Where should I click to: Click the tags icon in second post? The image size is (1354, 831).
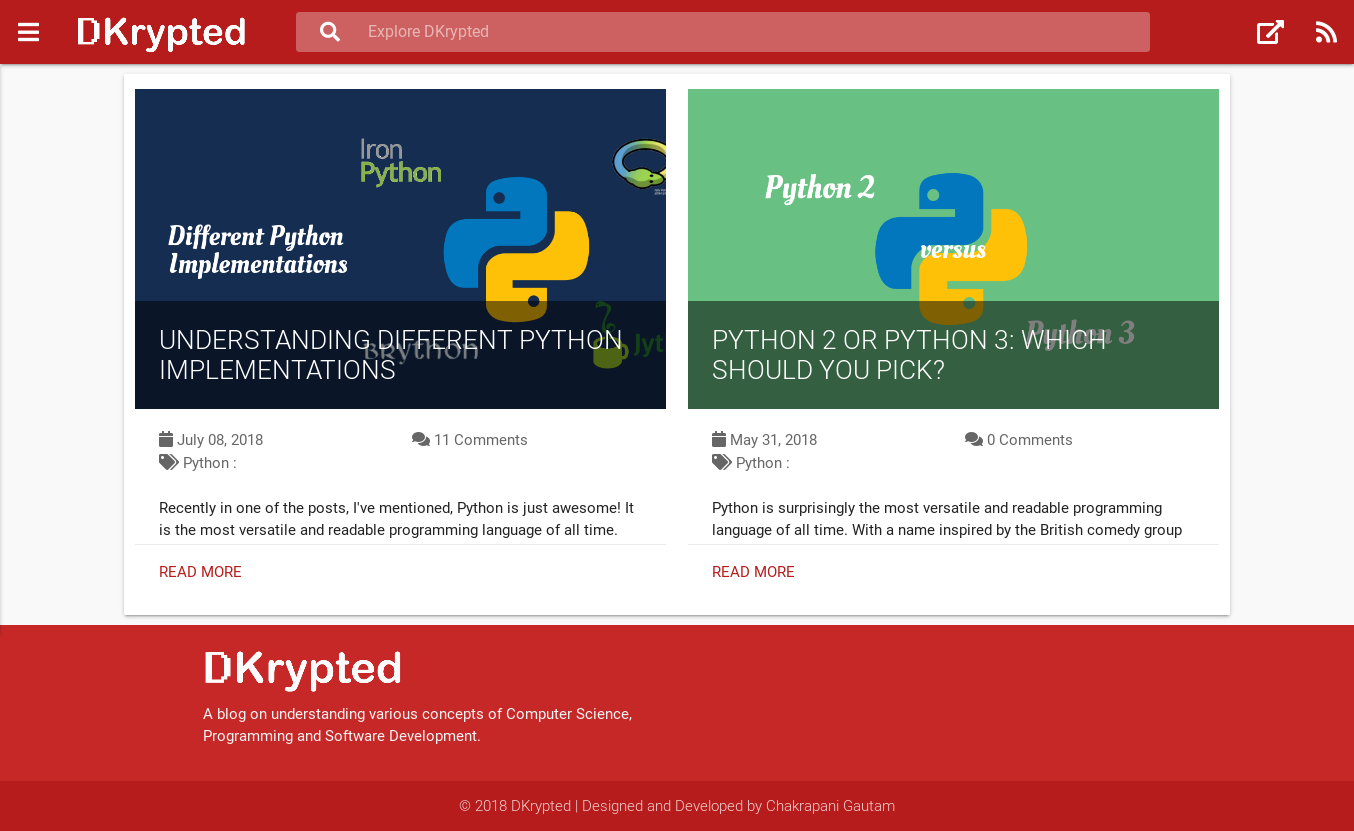[721, 462]
